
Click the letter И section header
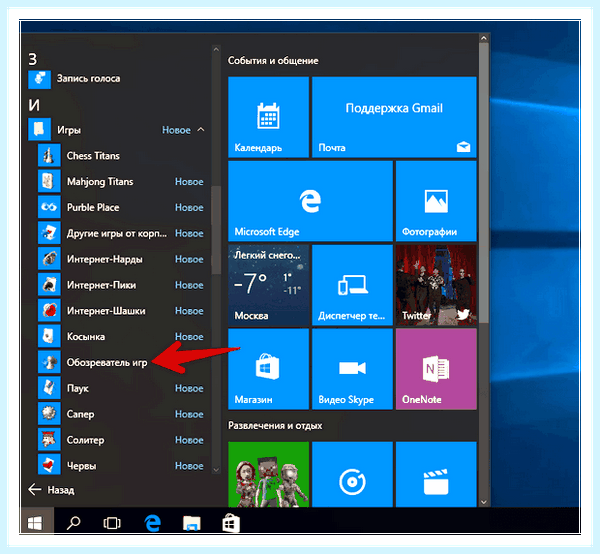pyautogui.click(x=34, y=105)
